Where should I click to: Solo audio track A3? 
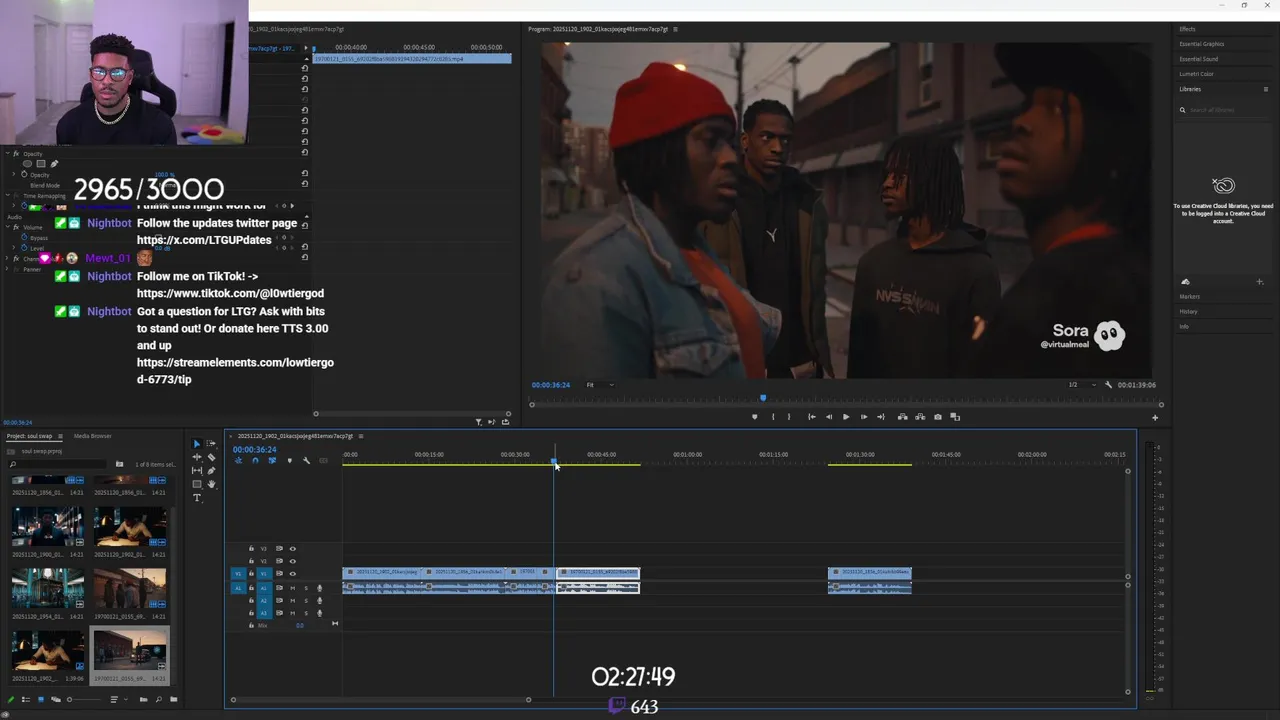click(306, 613)
